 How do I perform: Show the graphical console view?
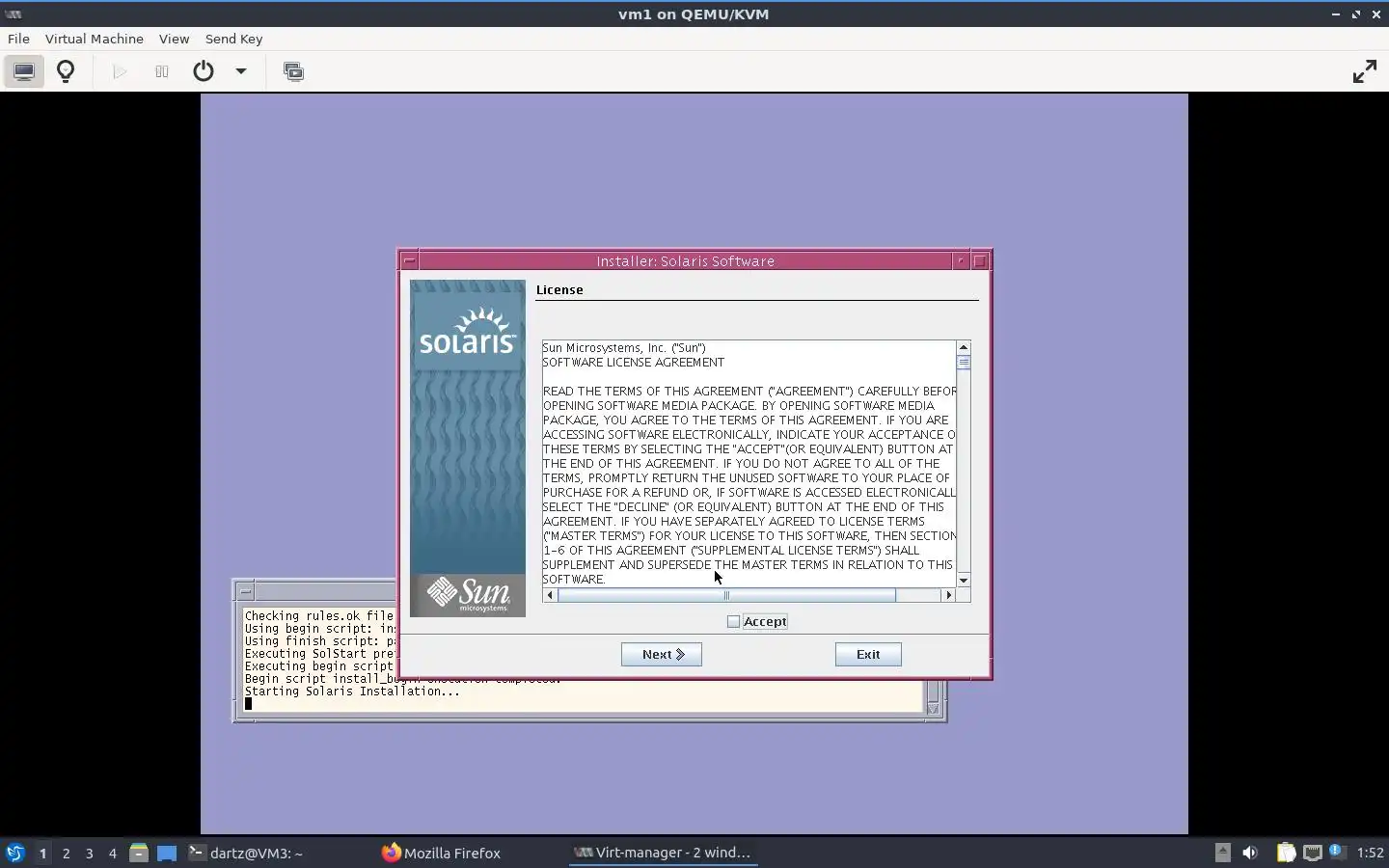coord(24,71)
